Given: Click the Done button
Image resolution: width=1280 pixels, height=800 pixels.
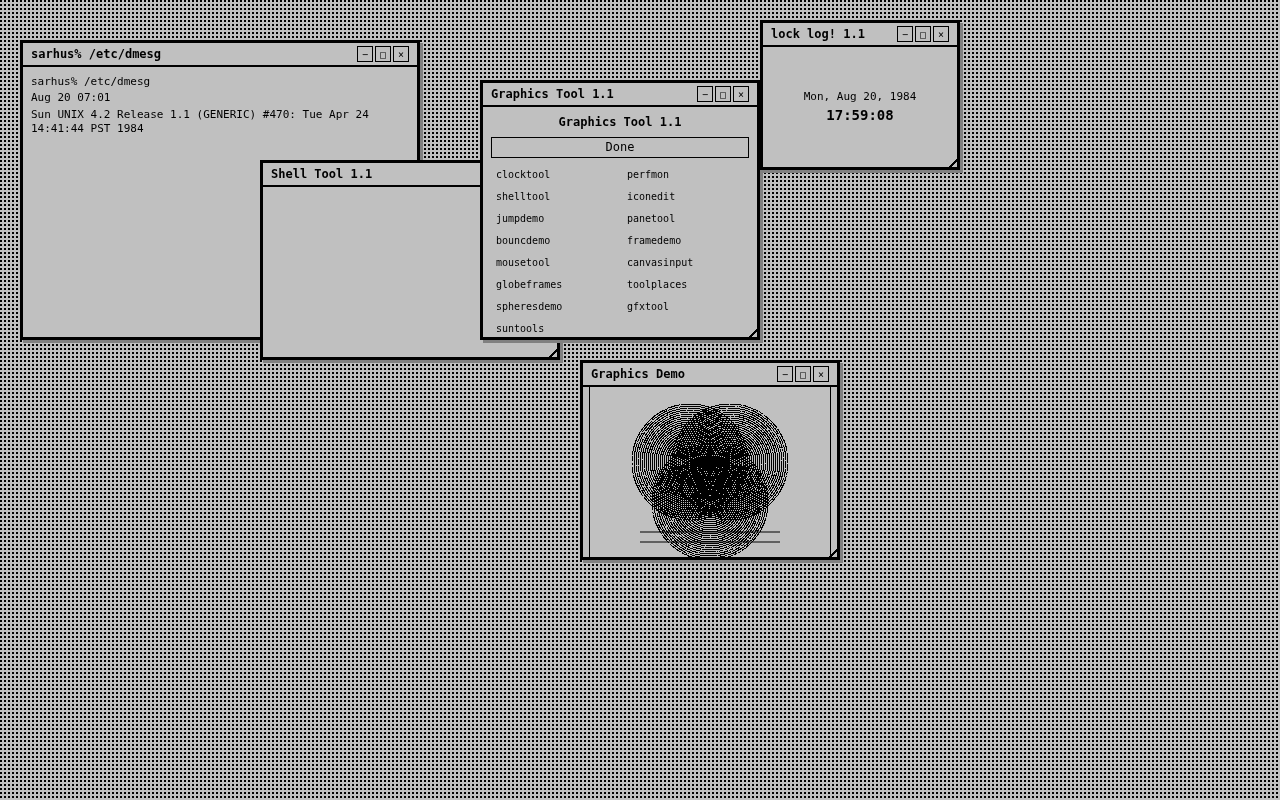Looking at the screenshot, I should (x=619, y=147).
